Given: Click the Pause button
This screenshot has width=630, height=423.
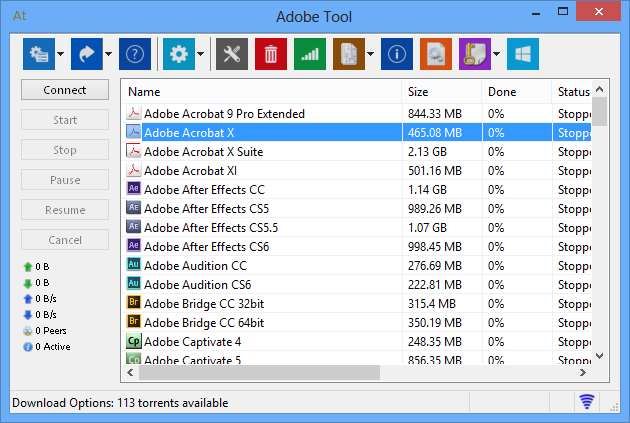Looking at the screenshot, I should pyautogui.click(x=65, y=180).
